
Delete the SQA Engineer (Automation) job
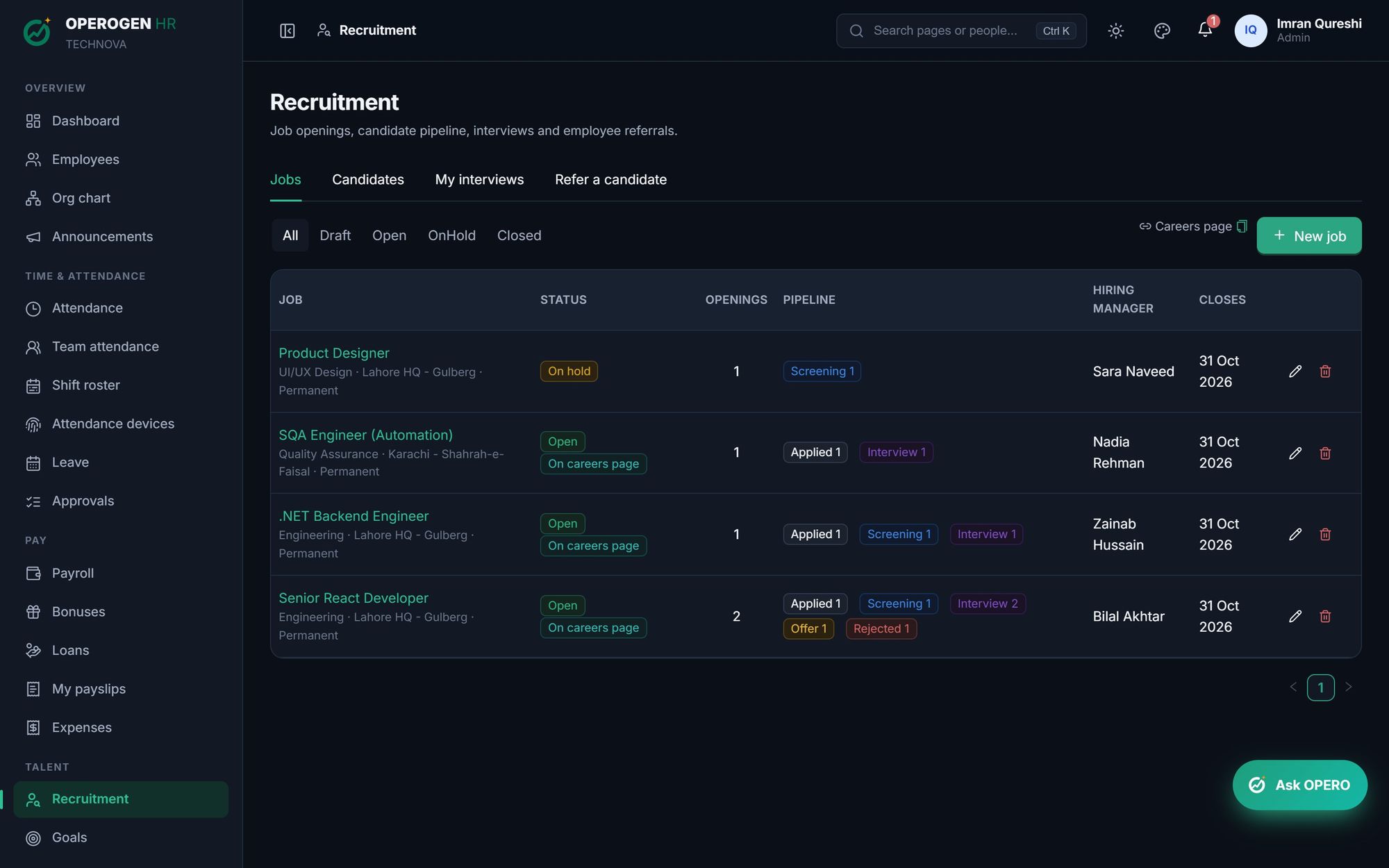point(1325,453)
